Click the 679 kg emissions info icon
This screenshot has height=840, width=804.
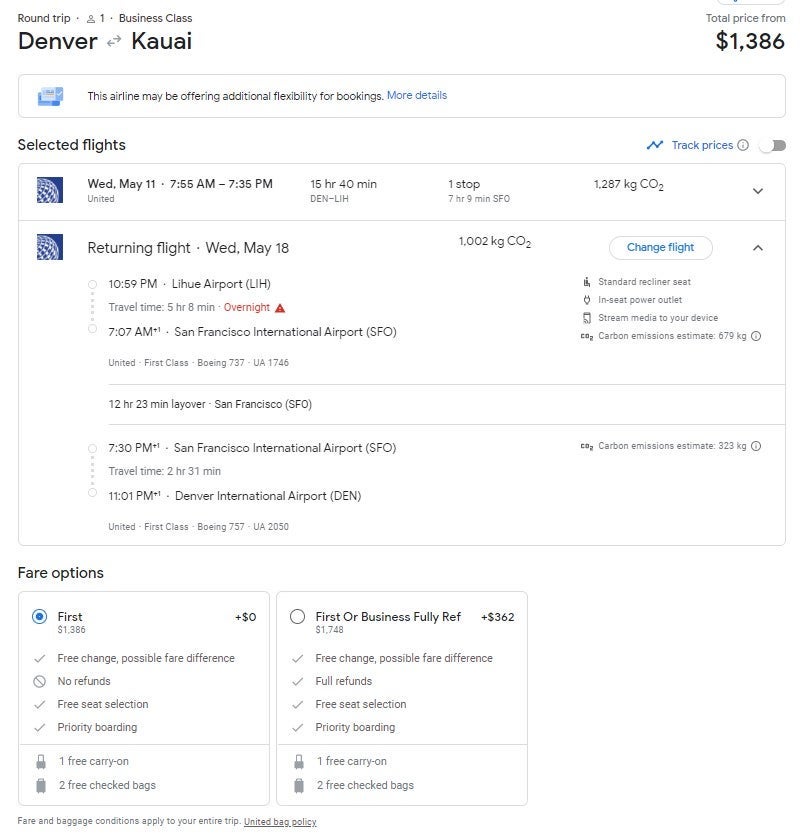pyautogui.click(x=756, y=336)
